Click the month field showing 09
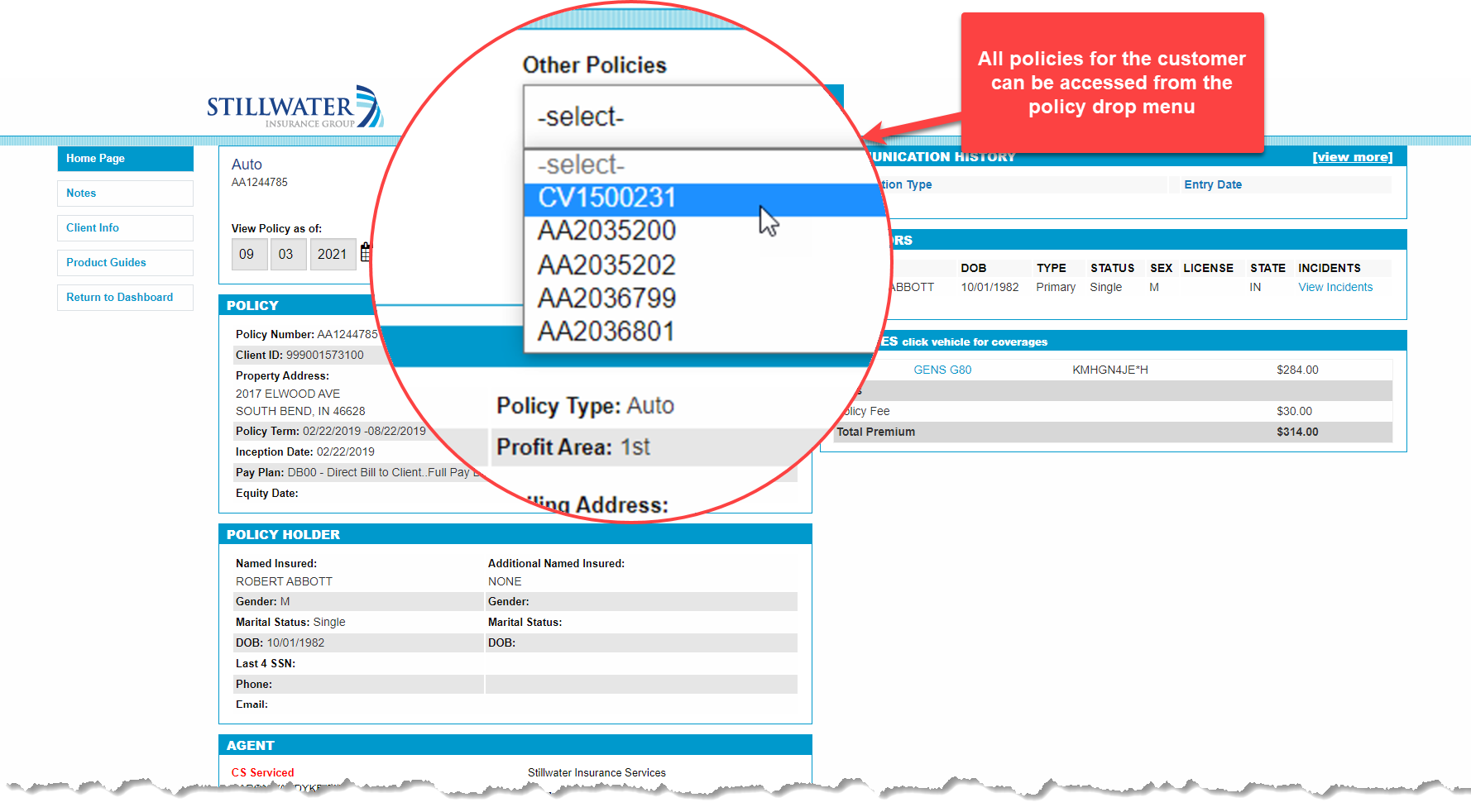Screen dimensions: 1471x812 point(249,254)
